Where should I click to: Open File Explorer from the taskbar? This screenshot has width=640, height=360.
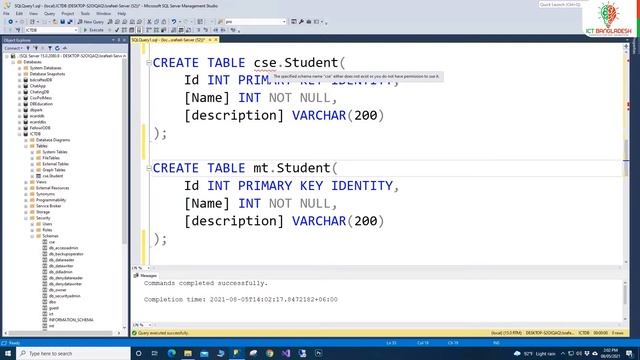point(188,353)
